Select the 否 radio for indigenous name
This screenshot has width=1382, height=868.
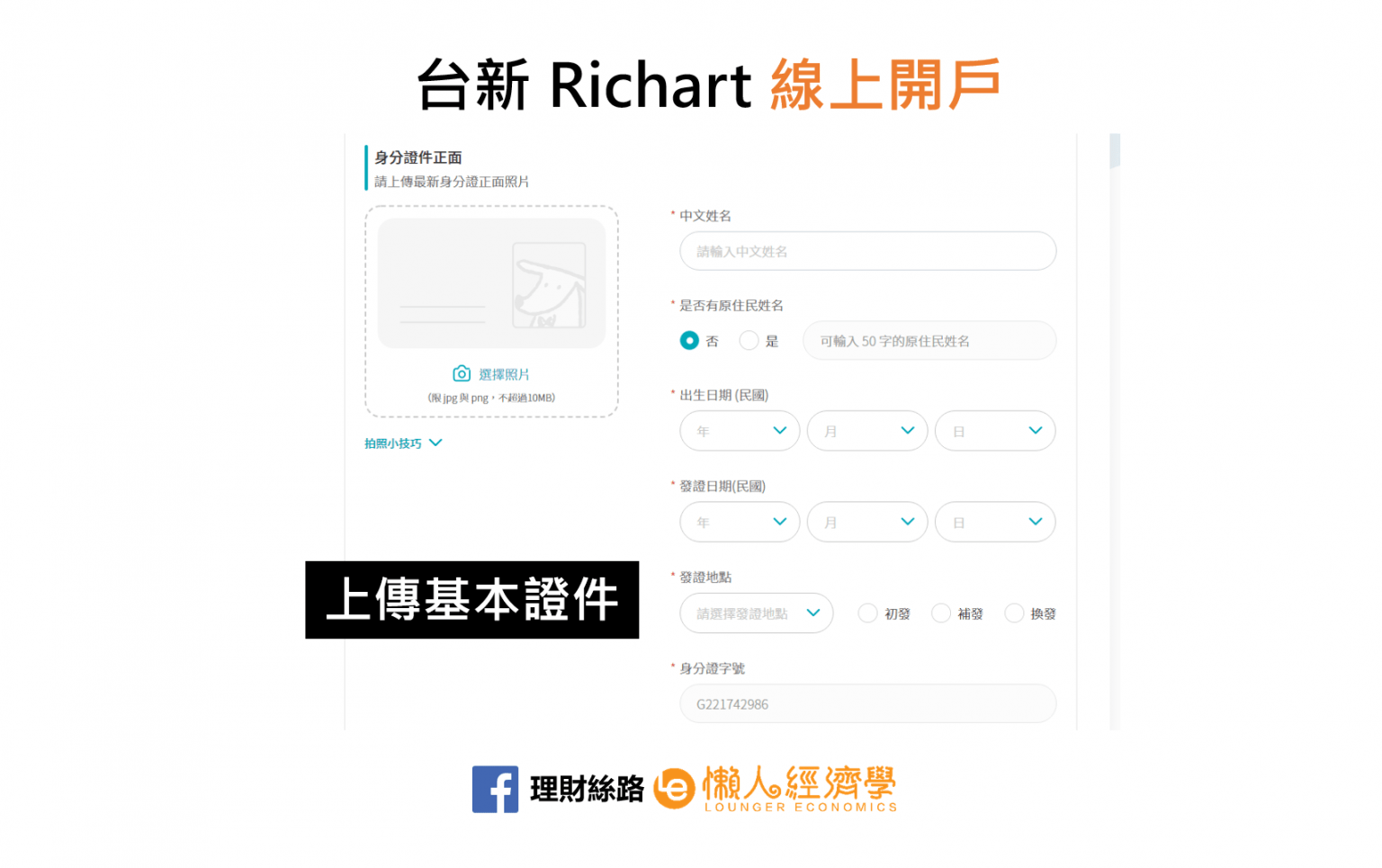689,340
